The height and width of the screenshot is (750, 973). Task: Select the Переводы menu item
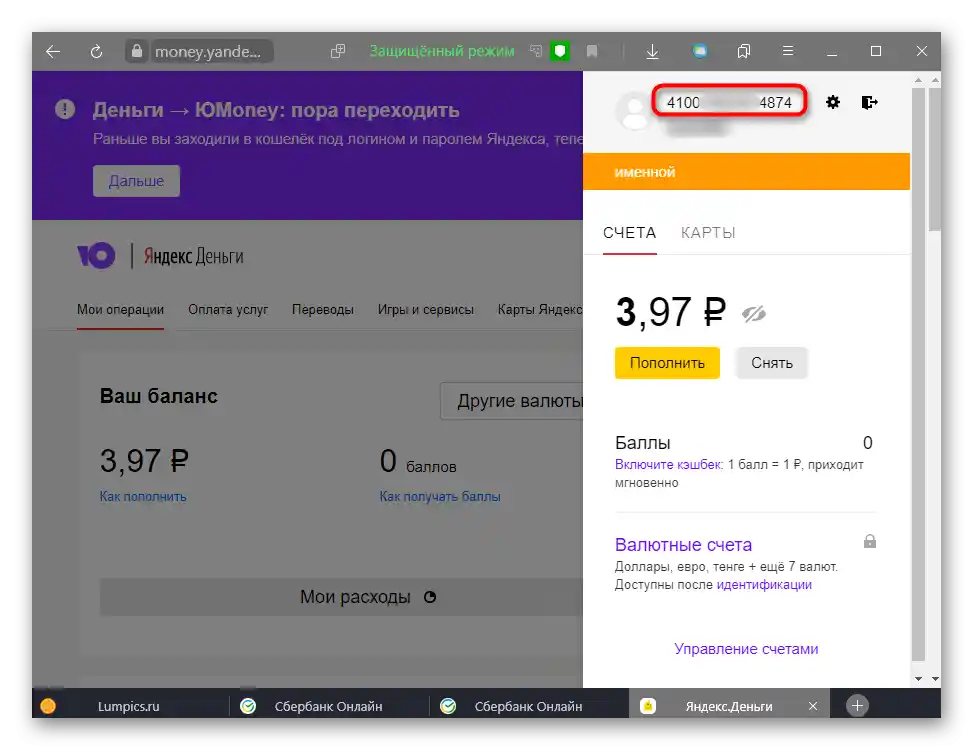[x=323, y=310]
